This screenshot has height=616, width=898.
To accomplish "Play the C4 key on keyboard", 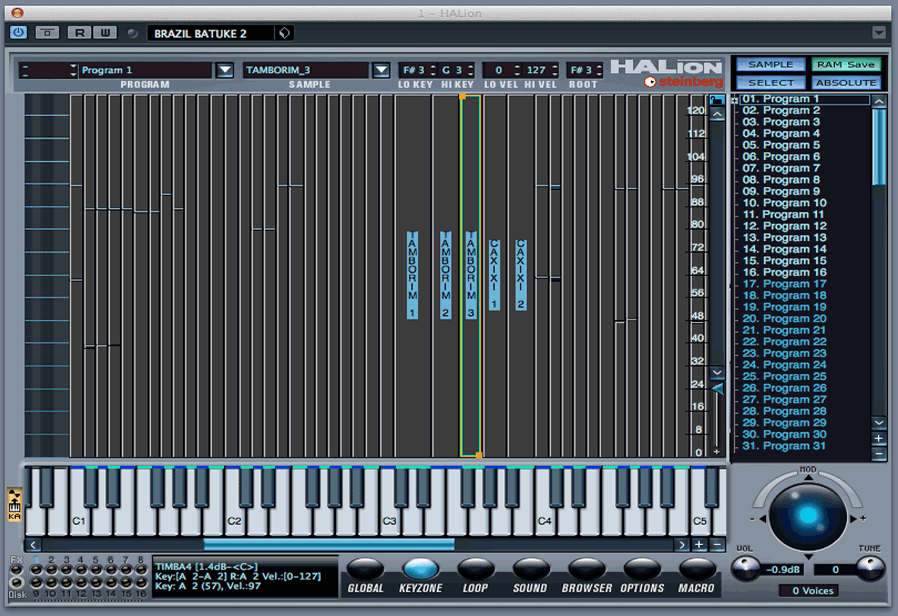I will tap(545, 520).
